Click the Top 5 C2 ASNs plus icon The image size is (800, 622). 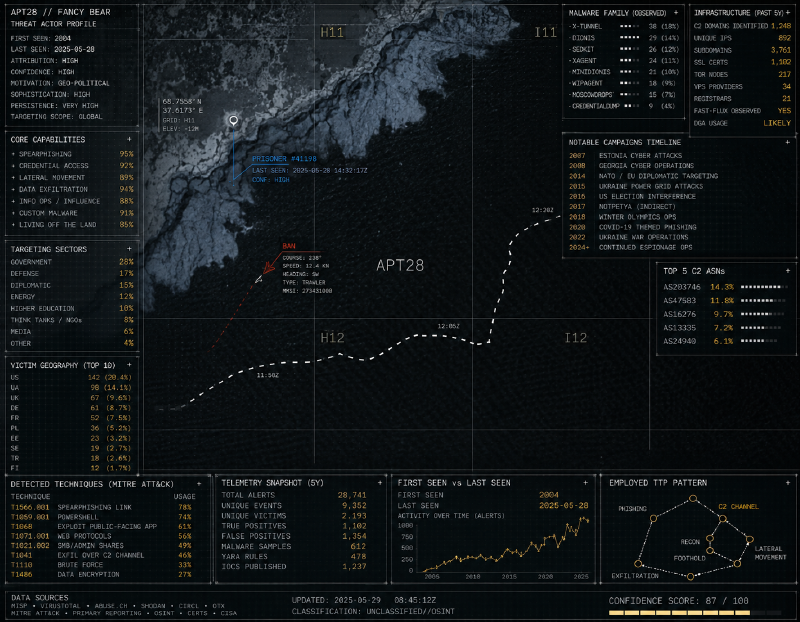click(x=787, y=271)
